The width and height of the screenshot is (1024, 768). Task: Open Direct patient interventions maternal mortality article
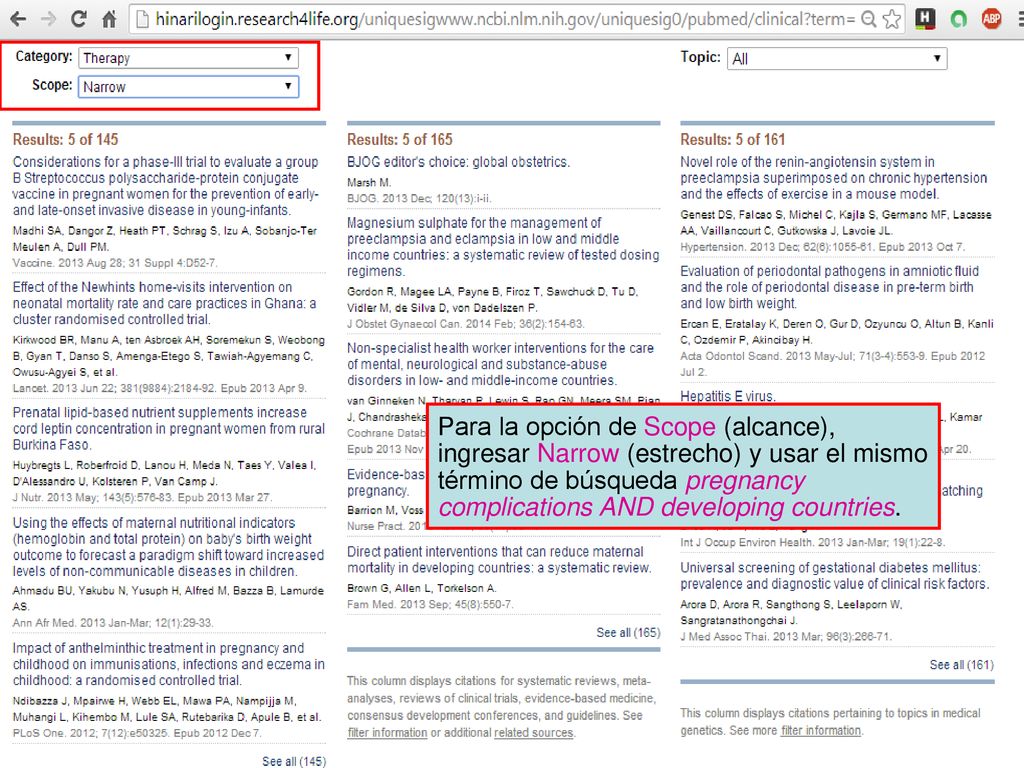[499, 560]
